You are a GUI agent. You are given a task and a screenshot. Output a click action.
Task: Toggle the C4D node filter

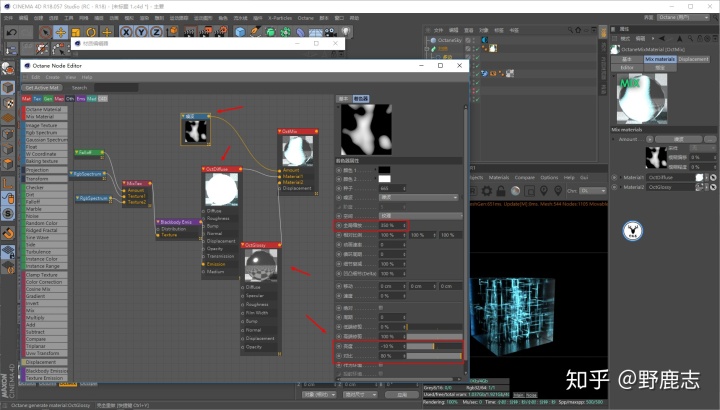103,99
